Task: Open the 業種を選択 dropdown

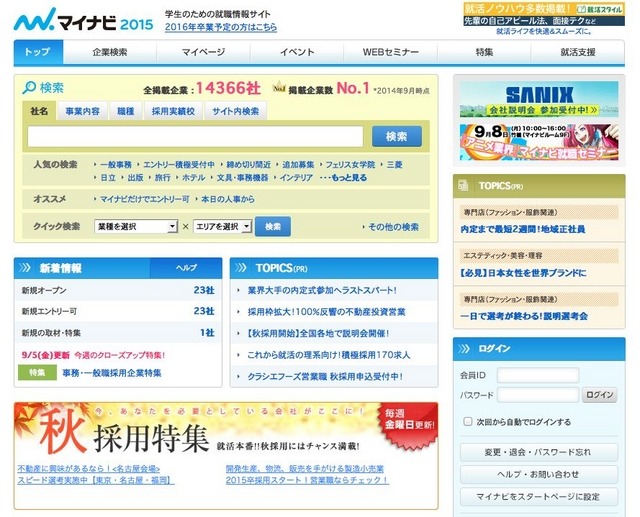Action: pos(136,226)
